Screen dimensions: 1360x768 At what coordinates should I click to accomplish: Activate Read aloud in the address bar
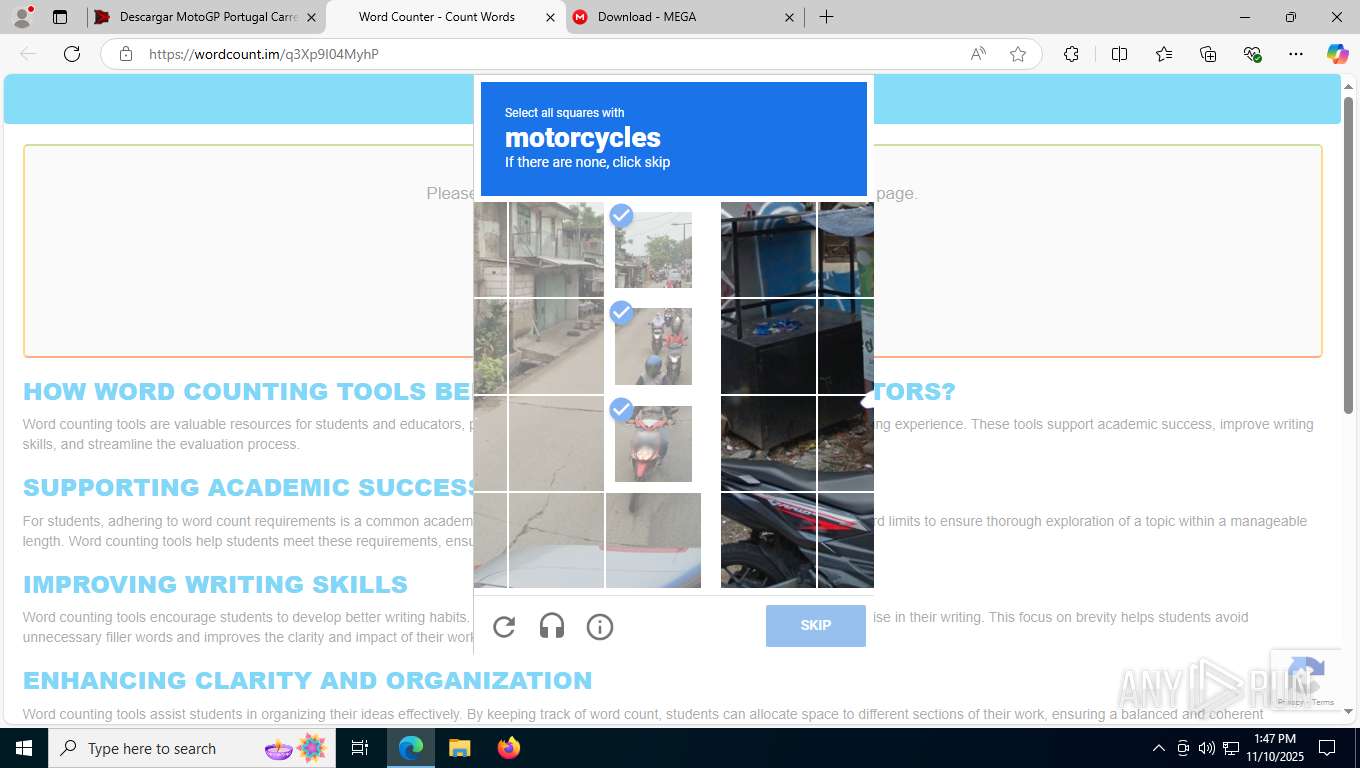click(x=978, y=54)
